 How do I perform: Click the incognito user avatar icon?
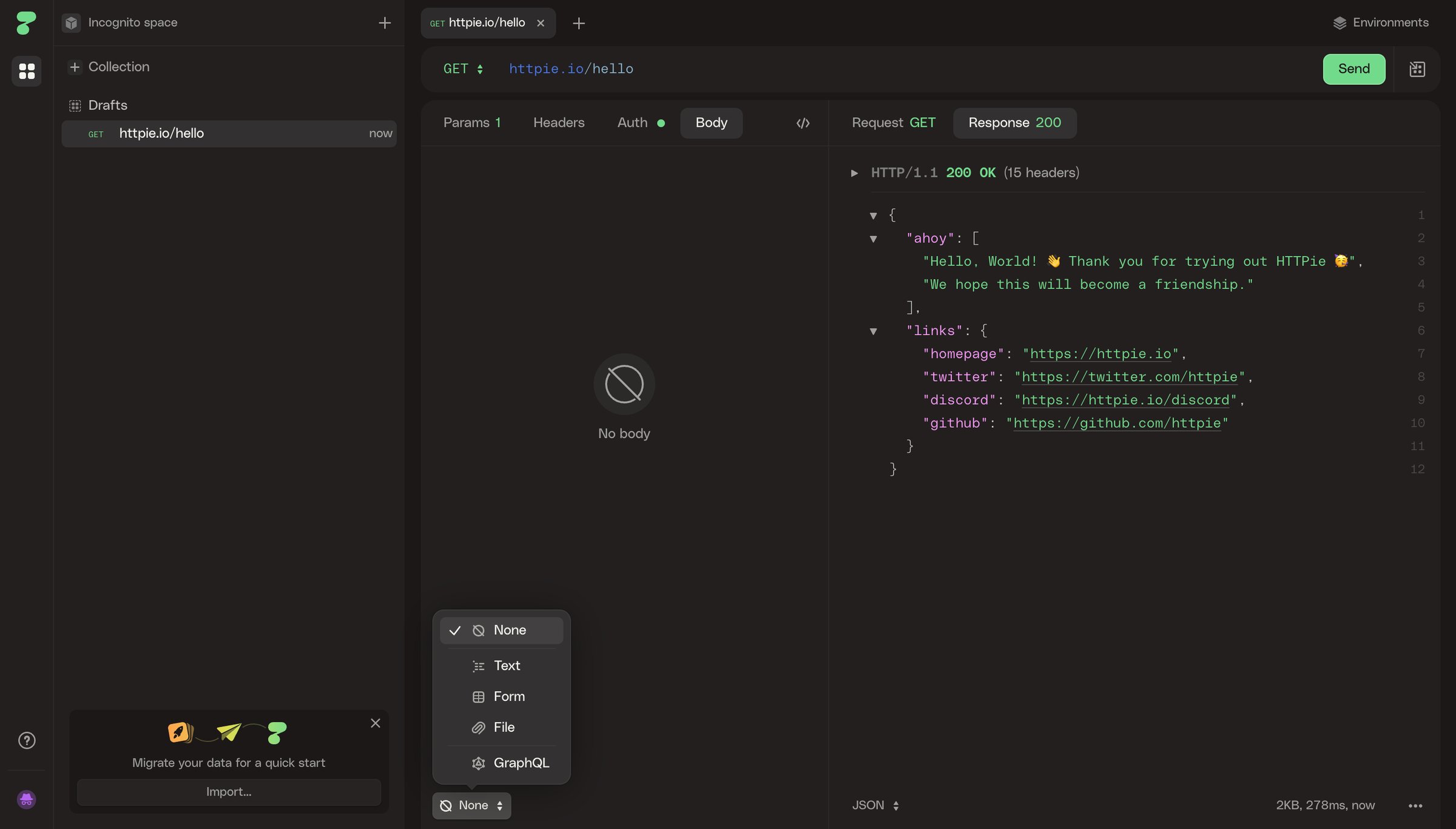(26, 799)
